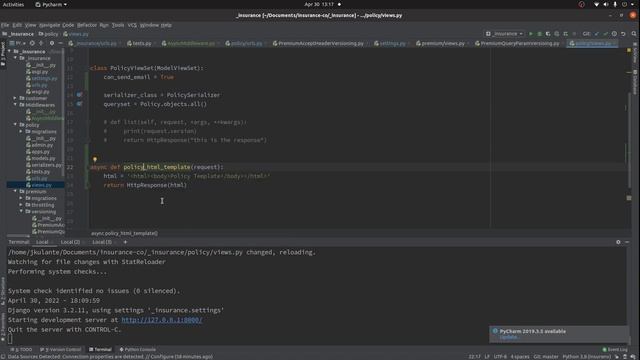The image size is (640, 360).
Task: Click the Git commit checkmark icon
Action: [605, 34]
